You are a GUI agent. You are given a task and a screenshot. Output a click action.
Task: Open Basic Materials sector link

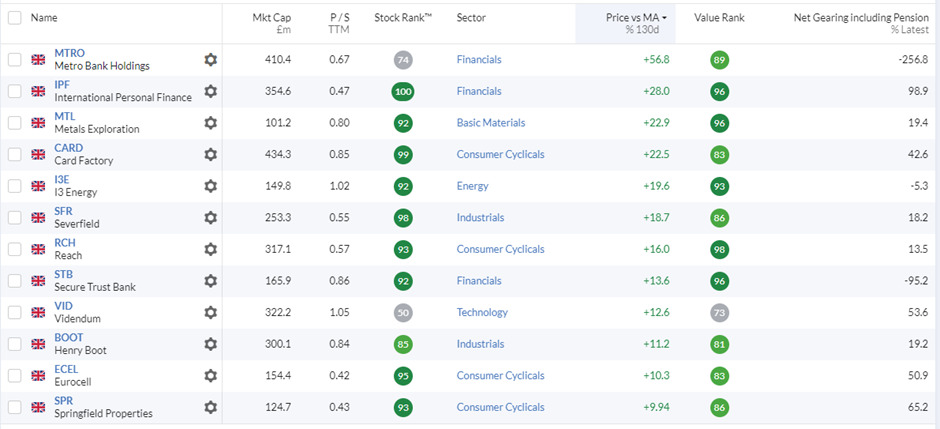tap(491, 123)
